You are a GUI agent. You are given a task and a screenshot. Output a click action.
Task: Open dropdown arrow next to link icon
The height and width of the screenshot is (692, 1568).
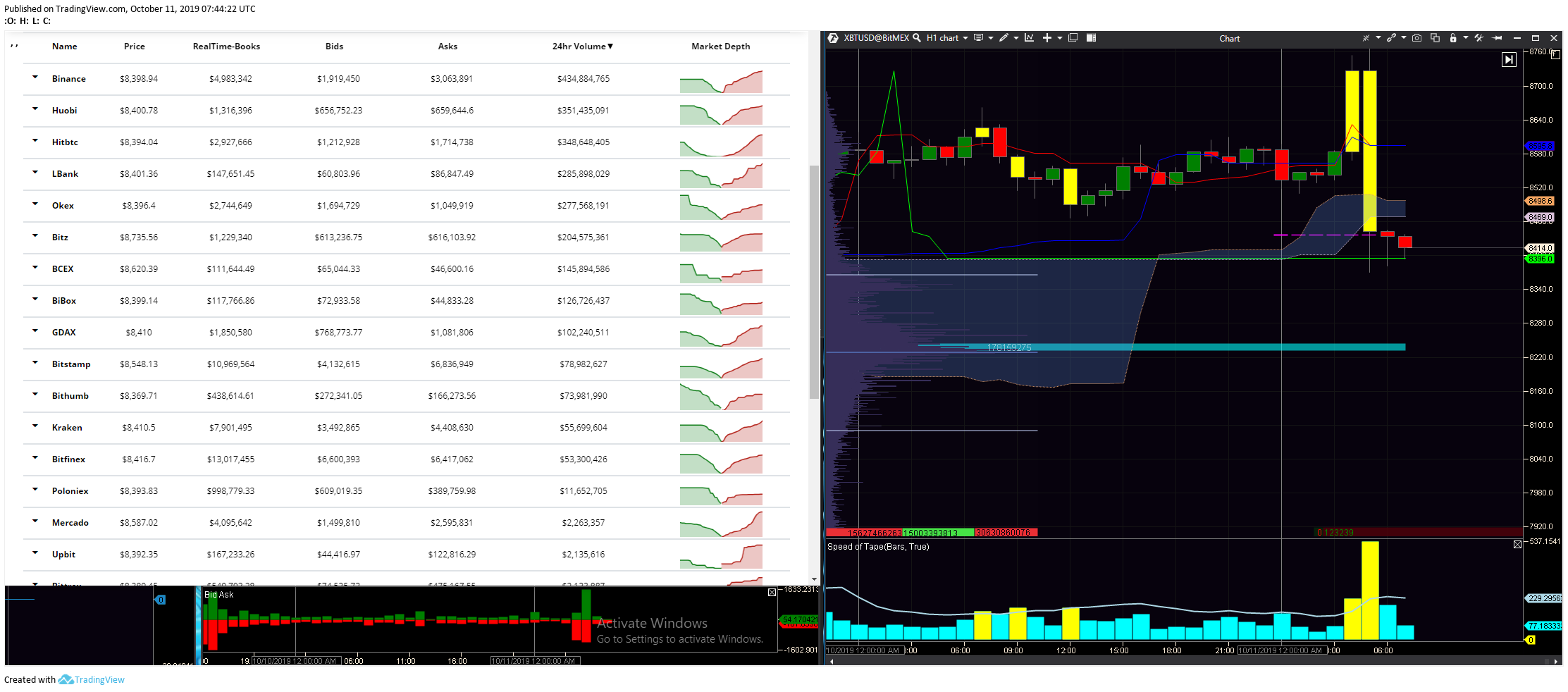1404,38
